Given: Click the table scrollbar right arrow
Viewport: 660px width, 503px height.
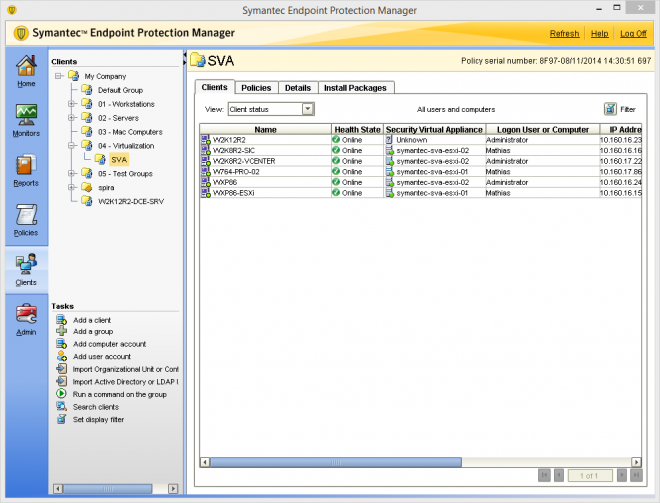Looking at the screenshot, I should click(636, 462).
